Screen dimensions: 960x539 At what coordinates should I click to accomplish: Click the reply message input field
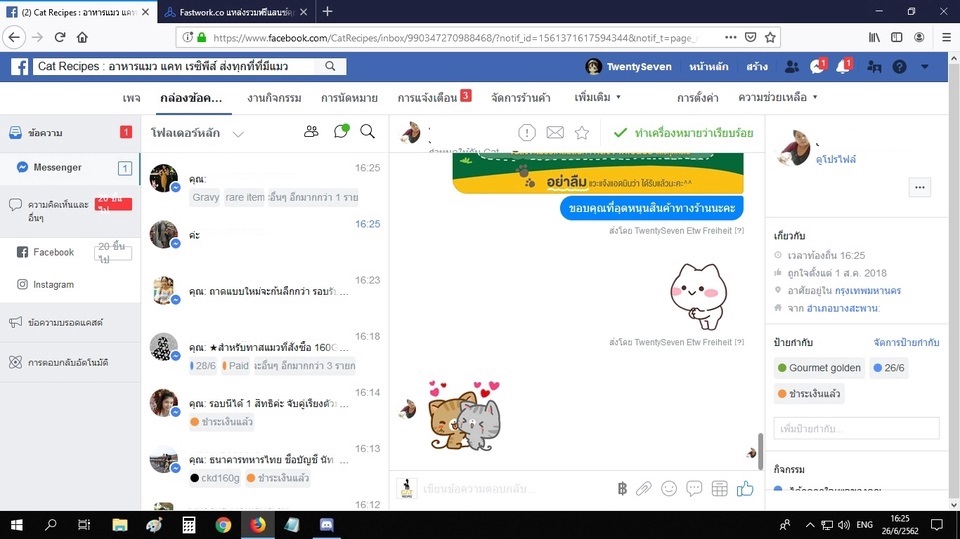coord(514,489)
